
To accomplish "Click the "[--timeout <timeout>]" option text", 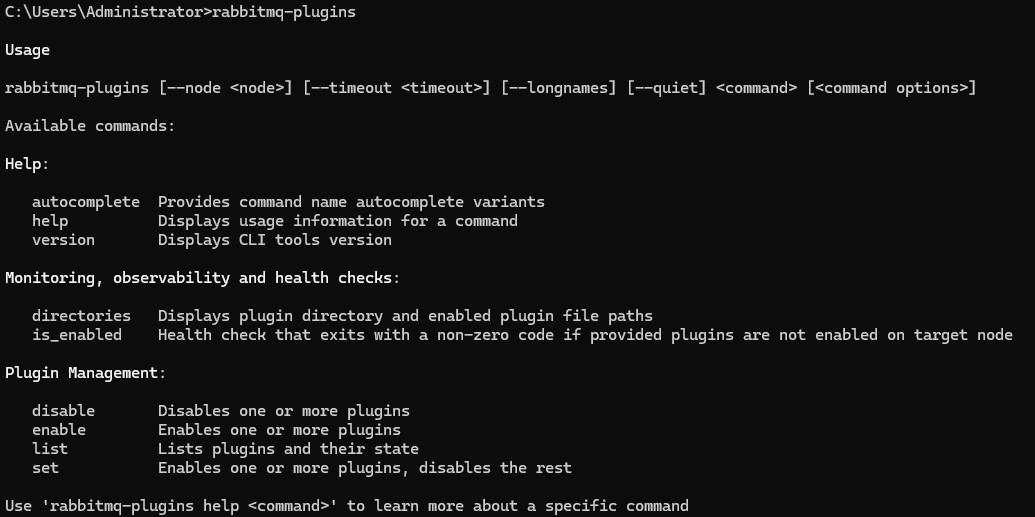I will (396, 88).
